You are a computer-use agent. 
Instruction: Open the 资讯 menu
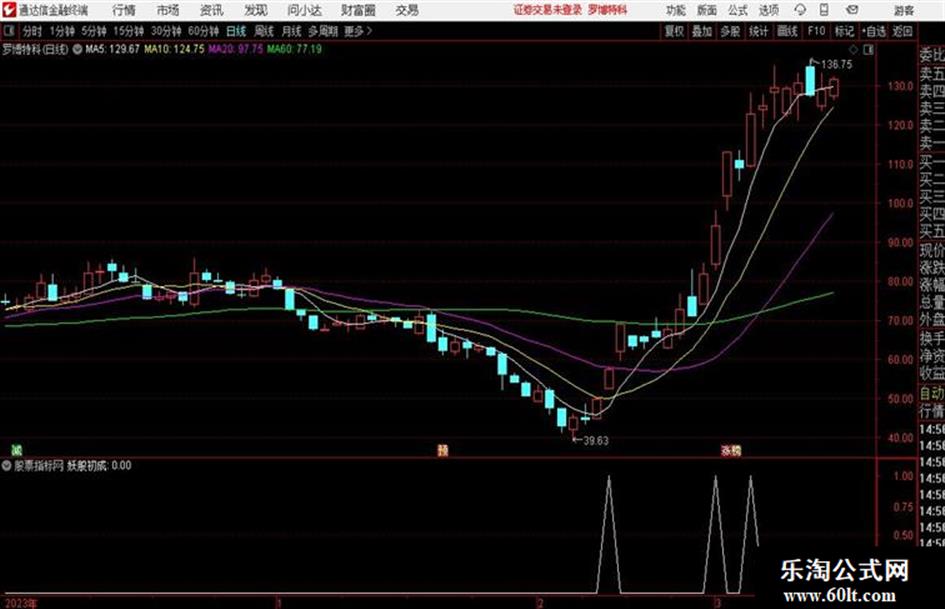tap(212, 10)
